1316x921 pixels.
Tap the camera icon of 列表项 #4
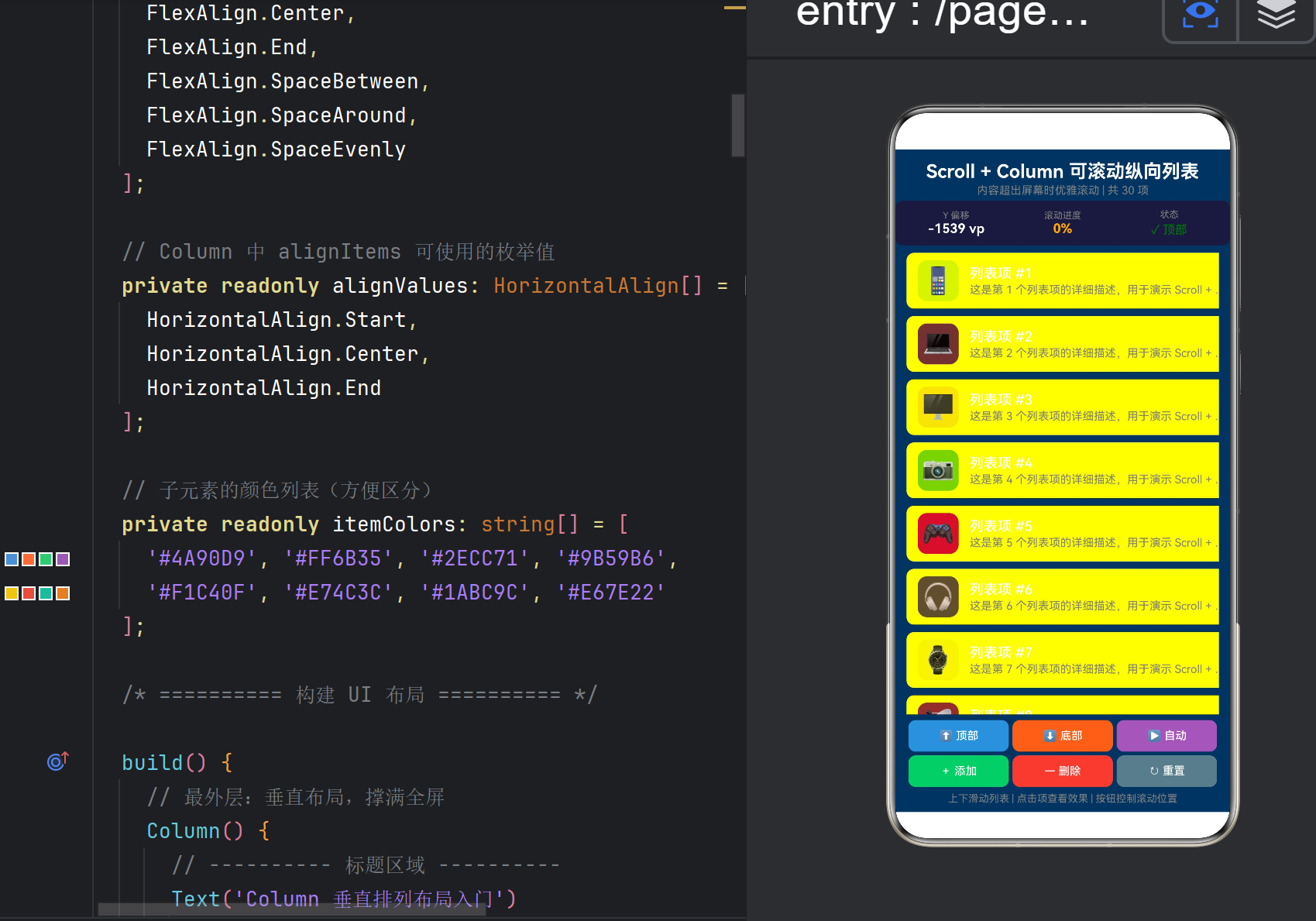coord(938,470)
